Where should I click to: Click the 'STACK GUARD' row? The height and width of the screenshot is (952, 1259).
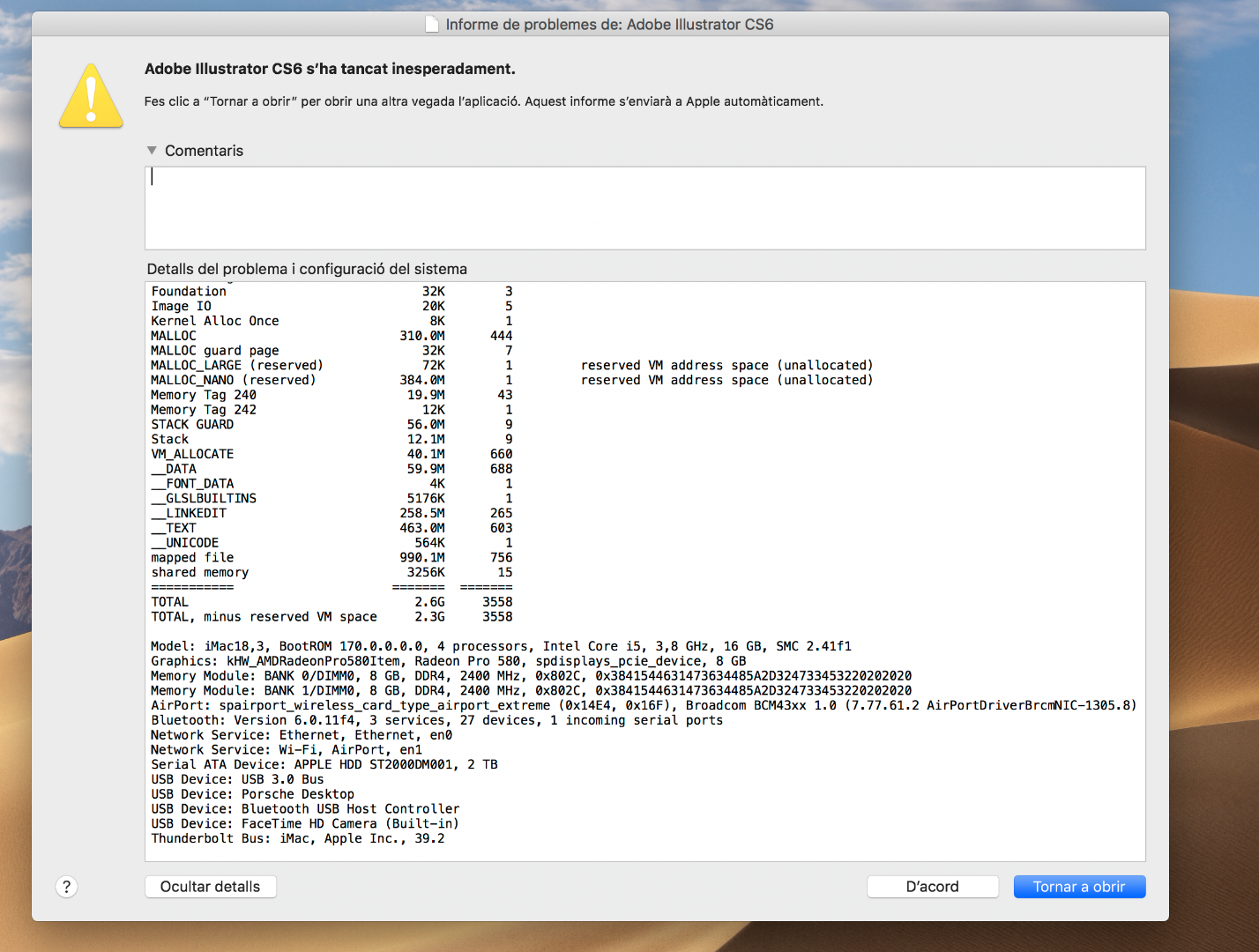click(x=332, y=425)
